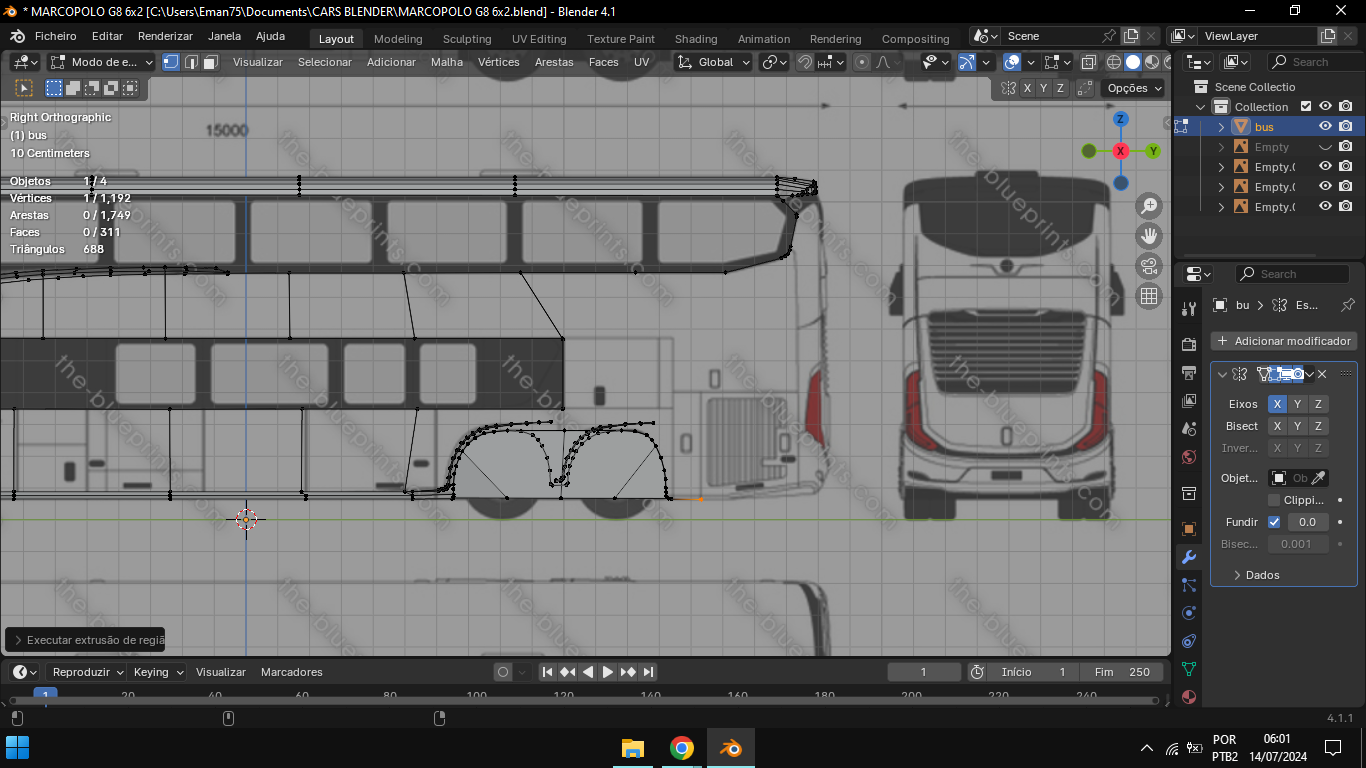Switch to face selection mode

pos(211,62)
